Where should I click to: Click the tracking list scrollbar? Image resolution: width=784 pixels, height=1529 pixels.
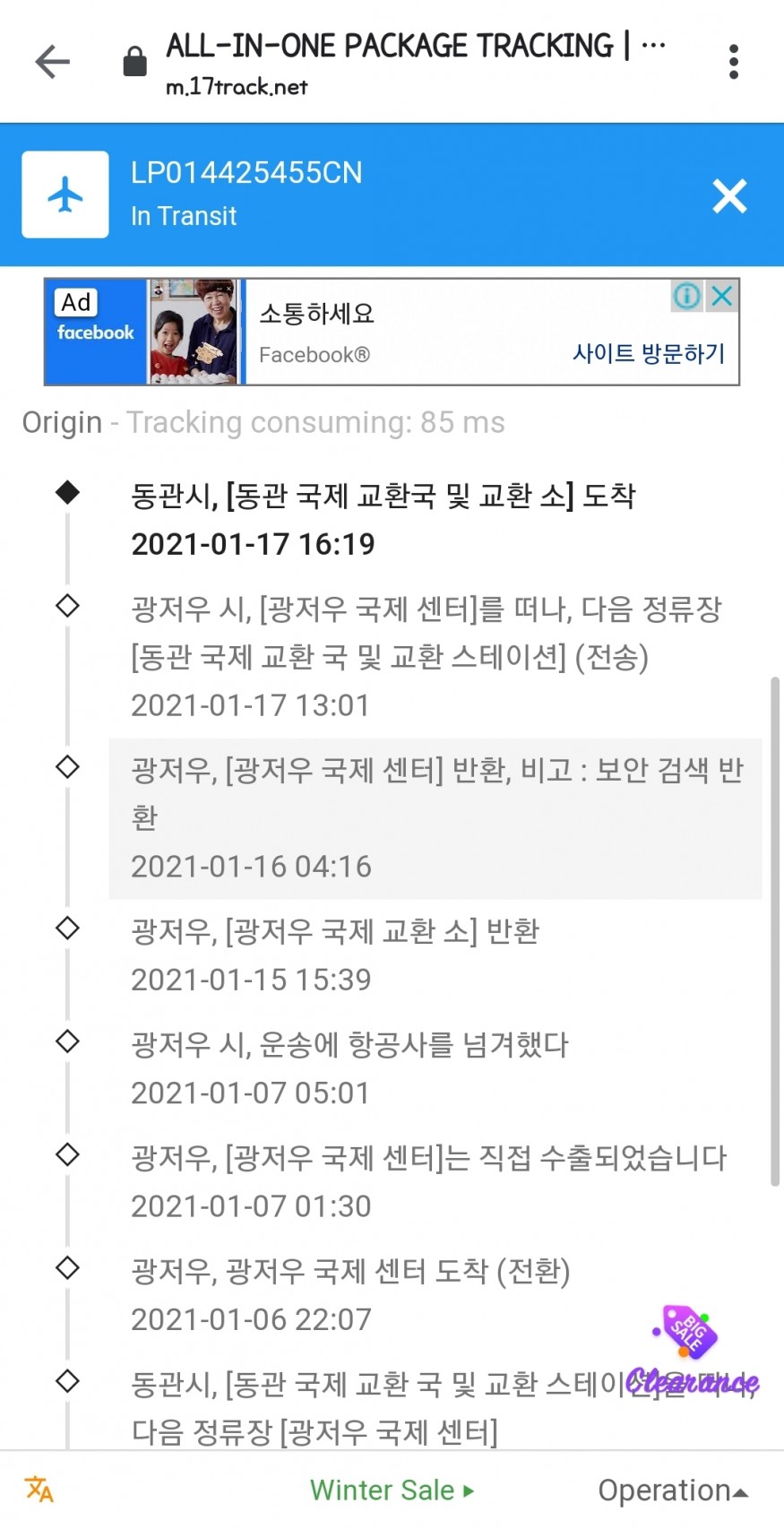[x=775, y=932]
